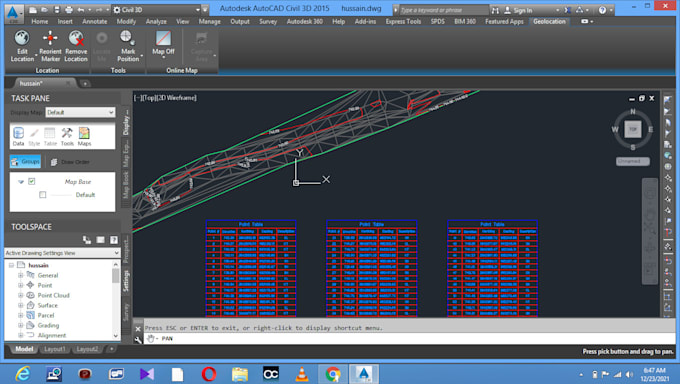This screenshot has height=384, width=680.
Task: Close the command line with the X icon
Action: click(138, 329)
